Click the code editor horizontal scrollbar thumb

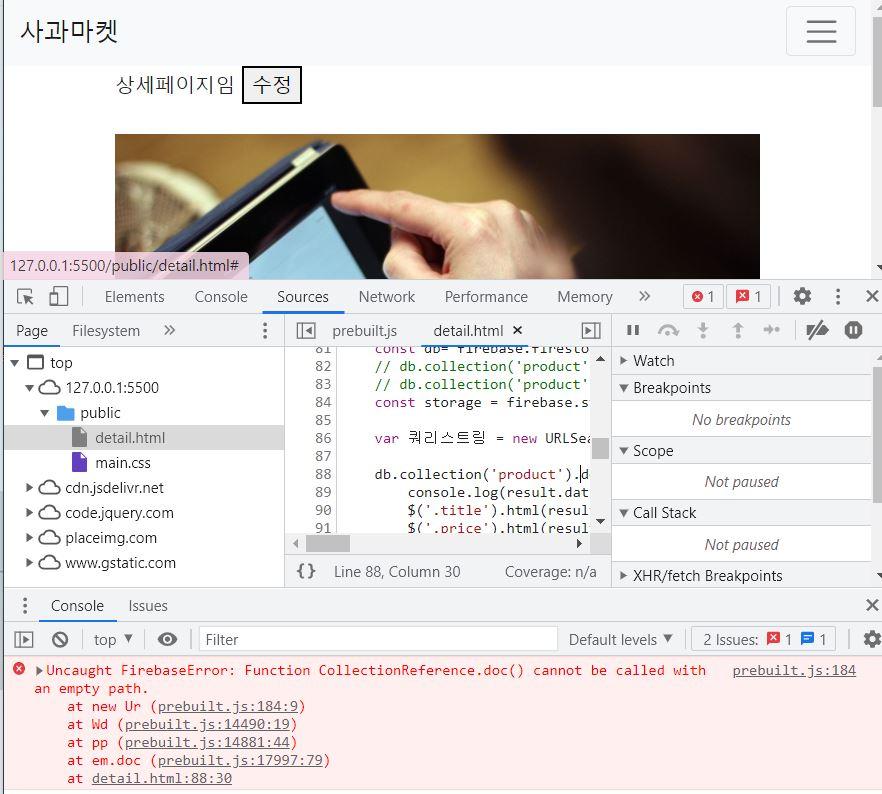[x=328, y=543]
